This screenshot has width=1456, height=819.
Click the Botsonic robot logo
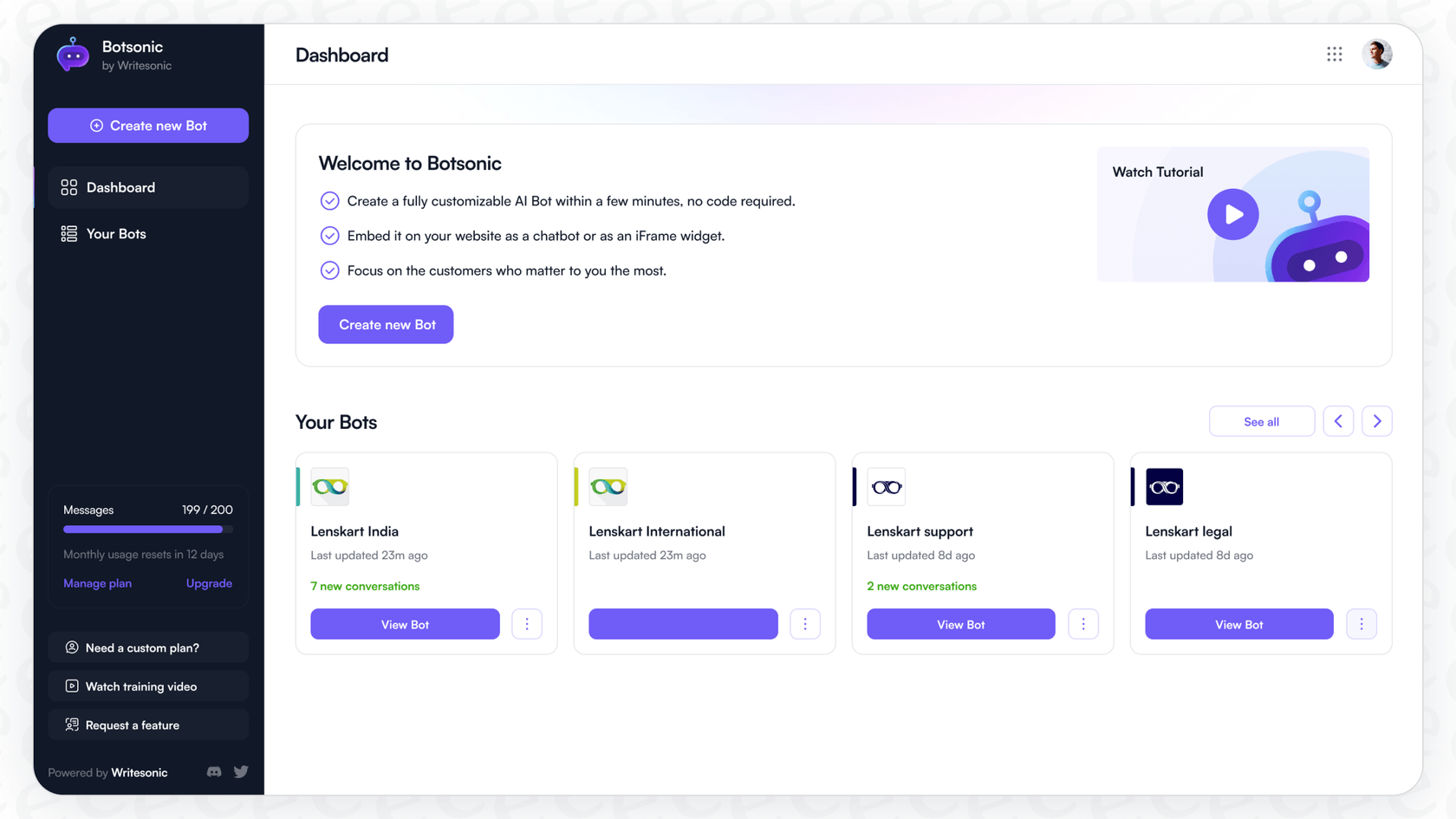[73, 55]
